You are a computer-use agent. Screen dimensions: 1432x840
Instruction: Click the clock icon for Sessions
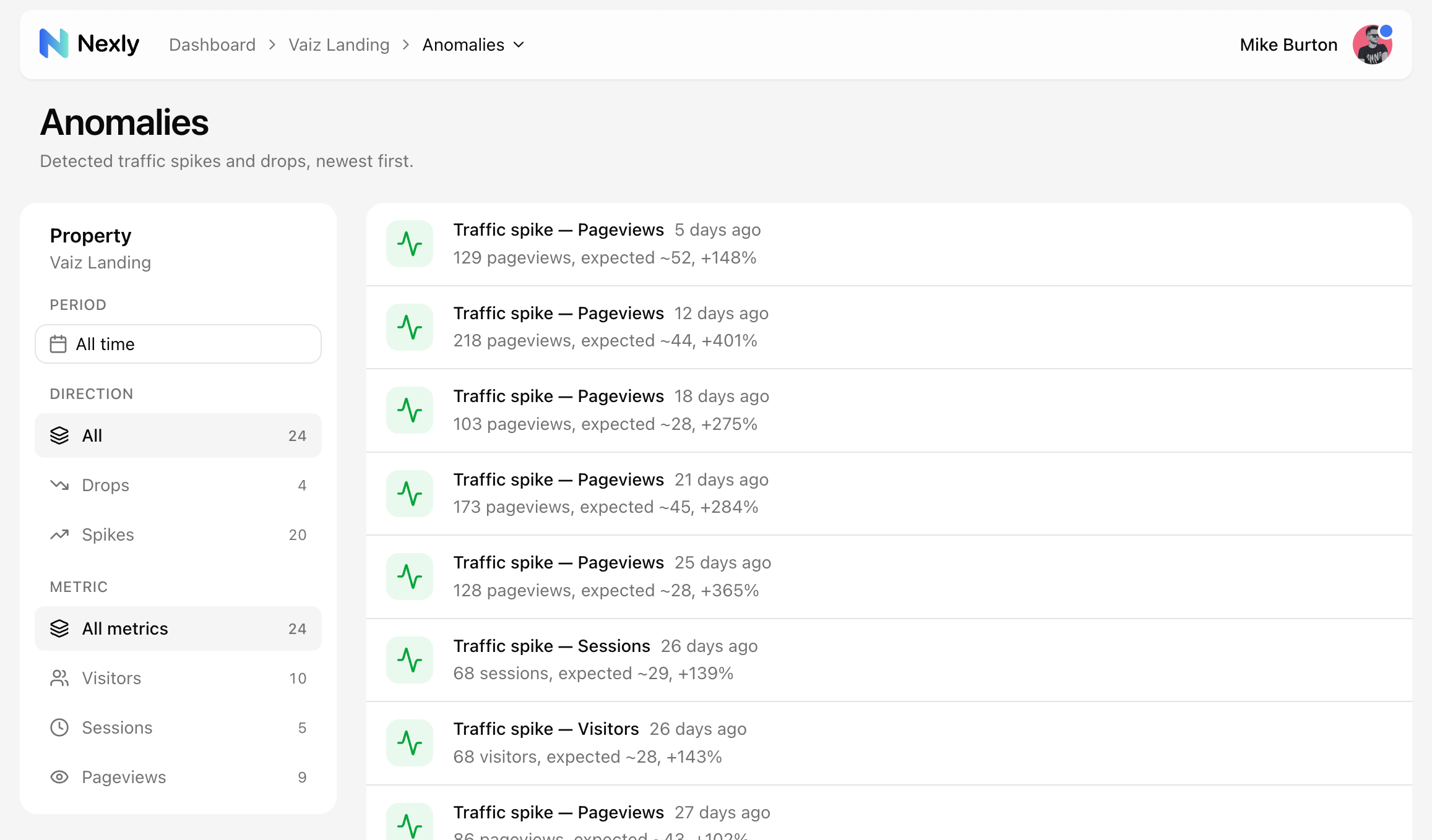pyautogui.click(x=59, y=727)
